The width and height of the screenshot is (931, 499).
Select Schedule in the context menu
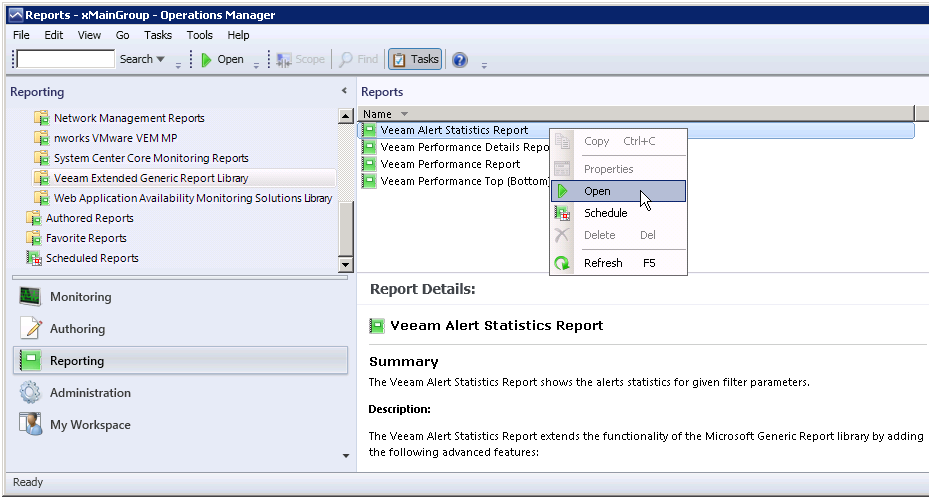coord(605,213)
